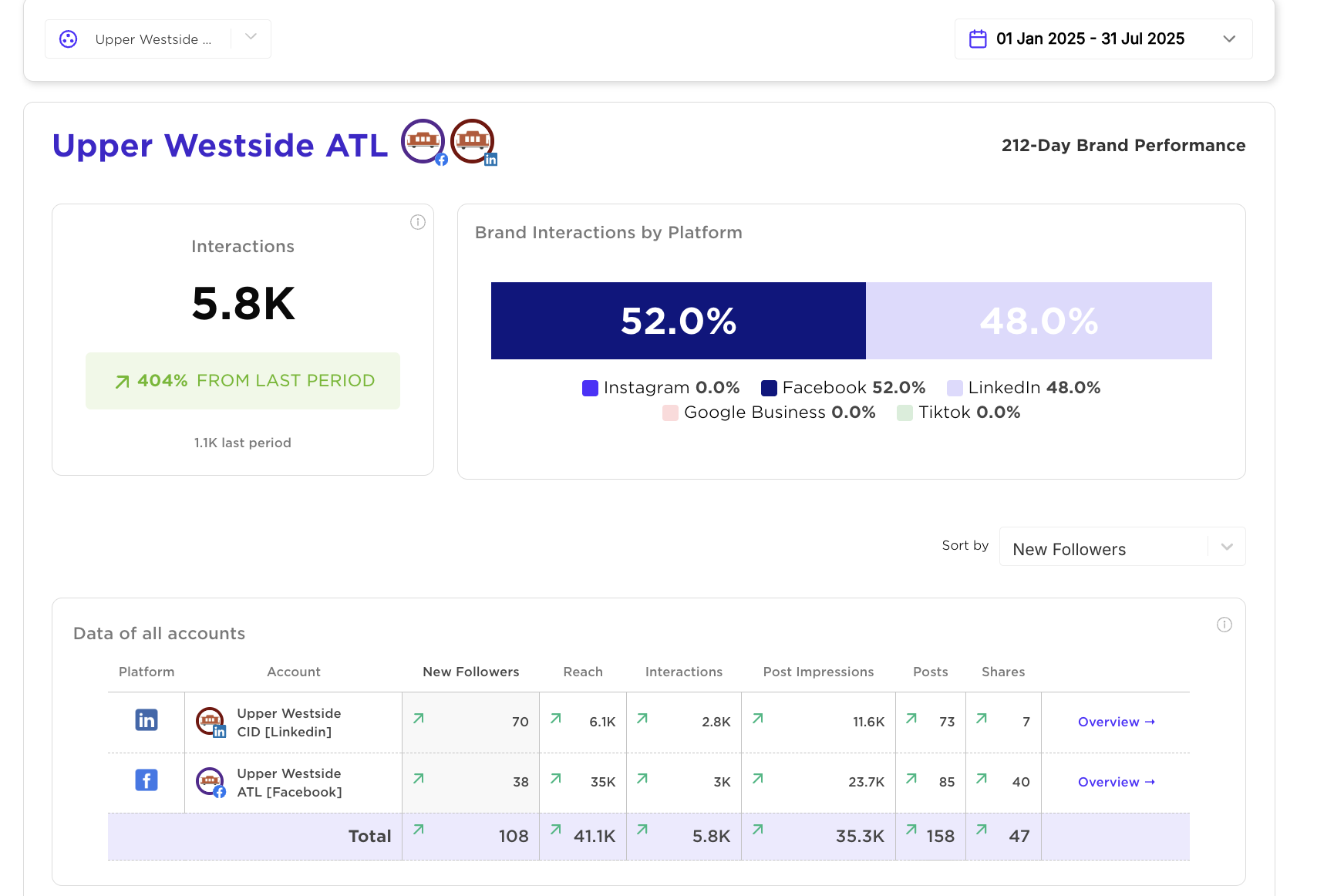Click the brand group icon beside Upper Westside
The height and width of the screenshot is (896, 1334).
pos(69,39)
